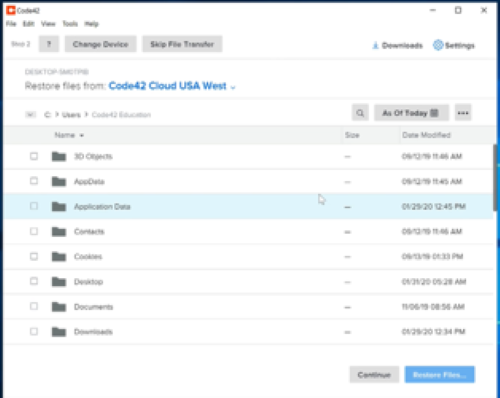Check the Contacts checkbox

pos(34,231)
